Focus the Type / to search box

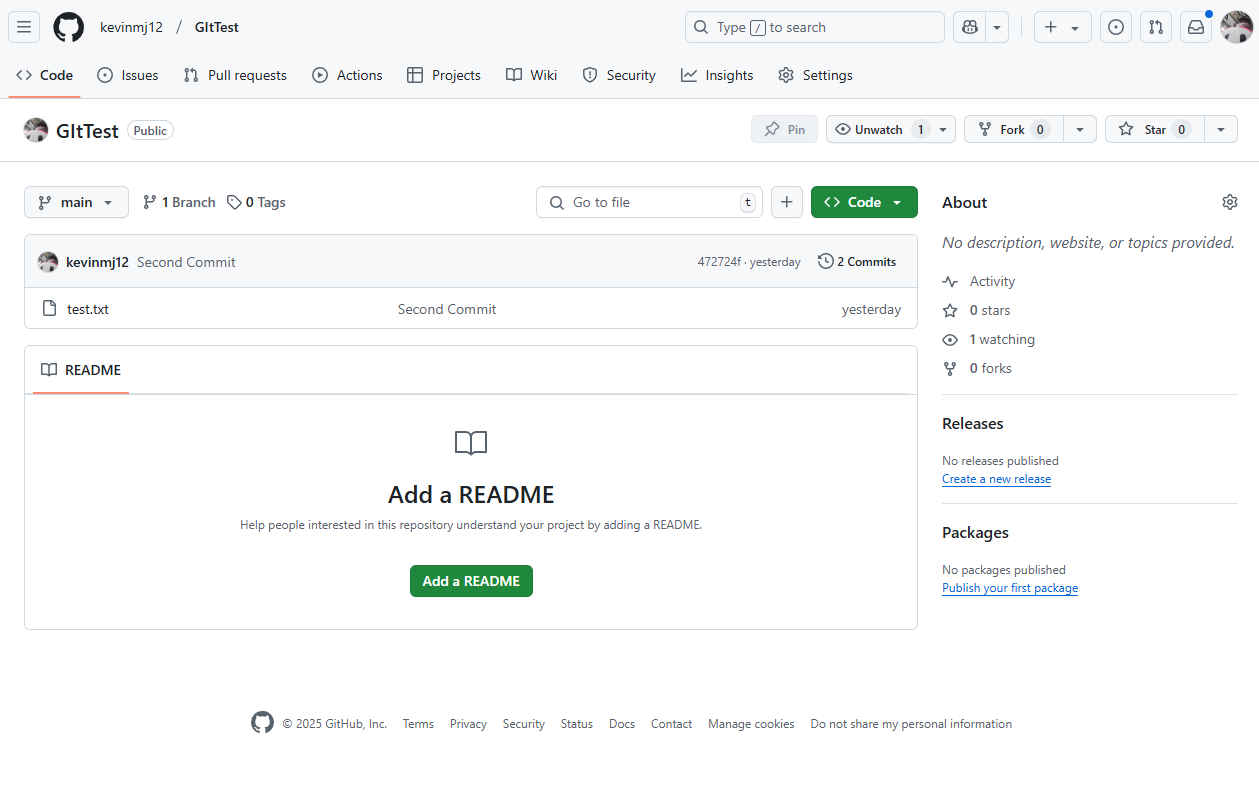click(814, 27)
